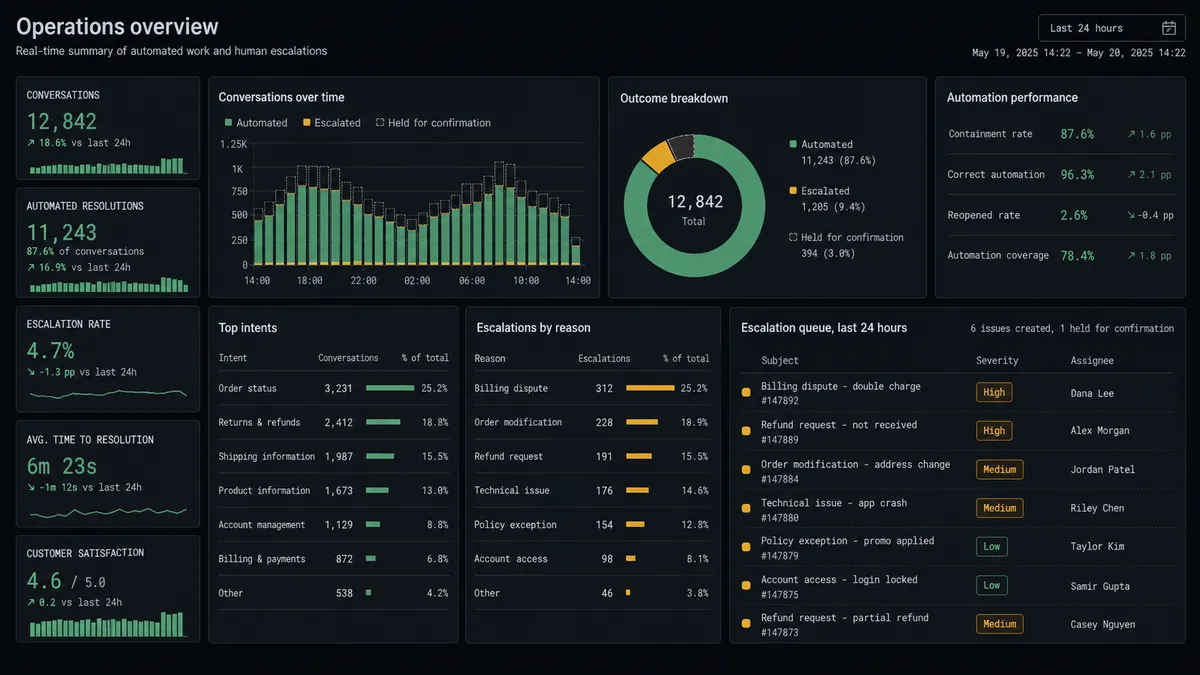
Task: Select the Billing & payments intent row
Action: click(334, 559)
